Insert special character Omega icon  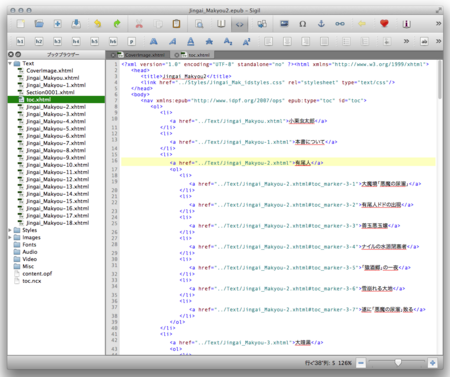pos(302,24)
